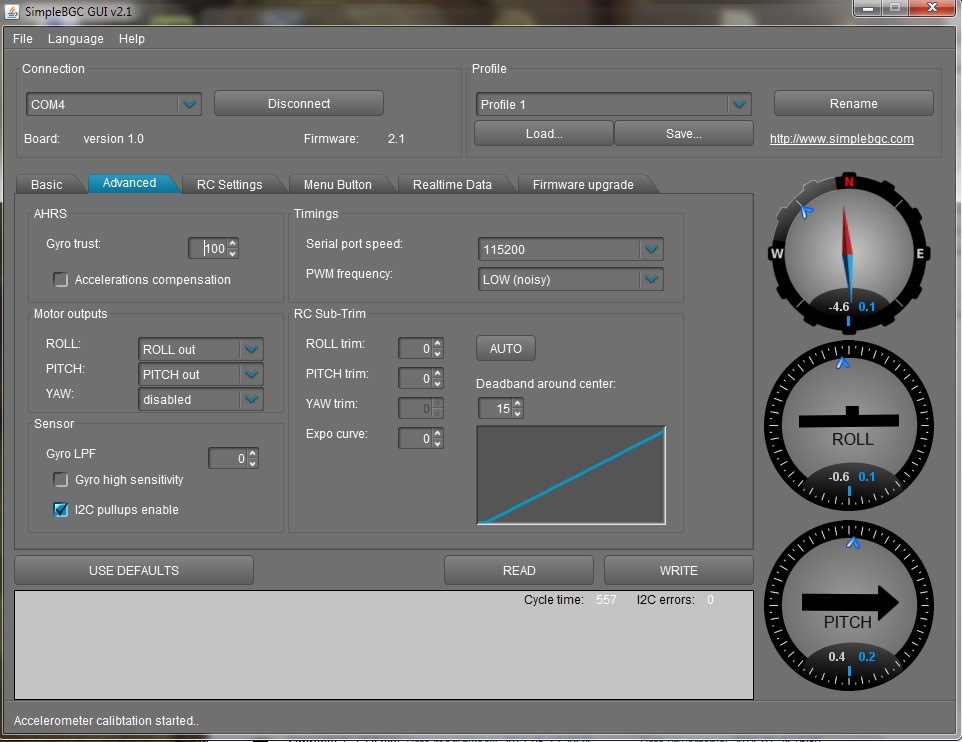
Task: Open the COM4 port dropdown
Action: 189,104
